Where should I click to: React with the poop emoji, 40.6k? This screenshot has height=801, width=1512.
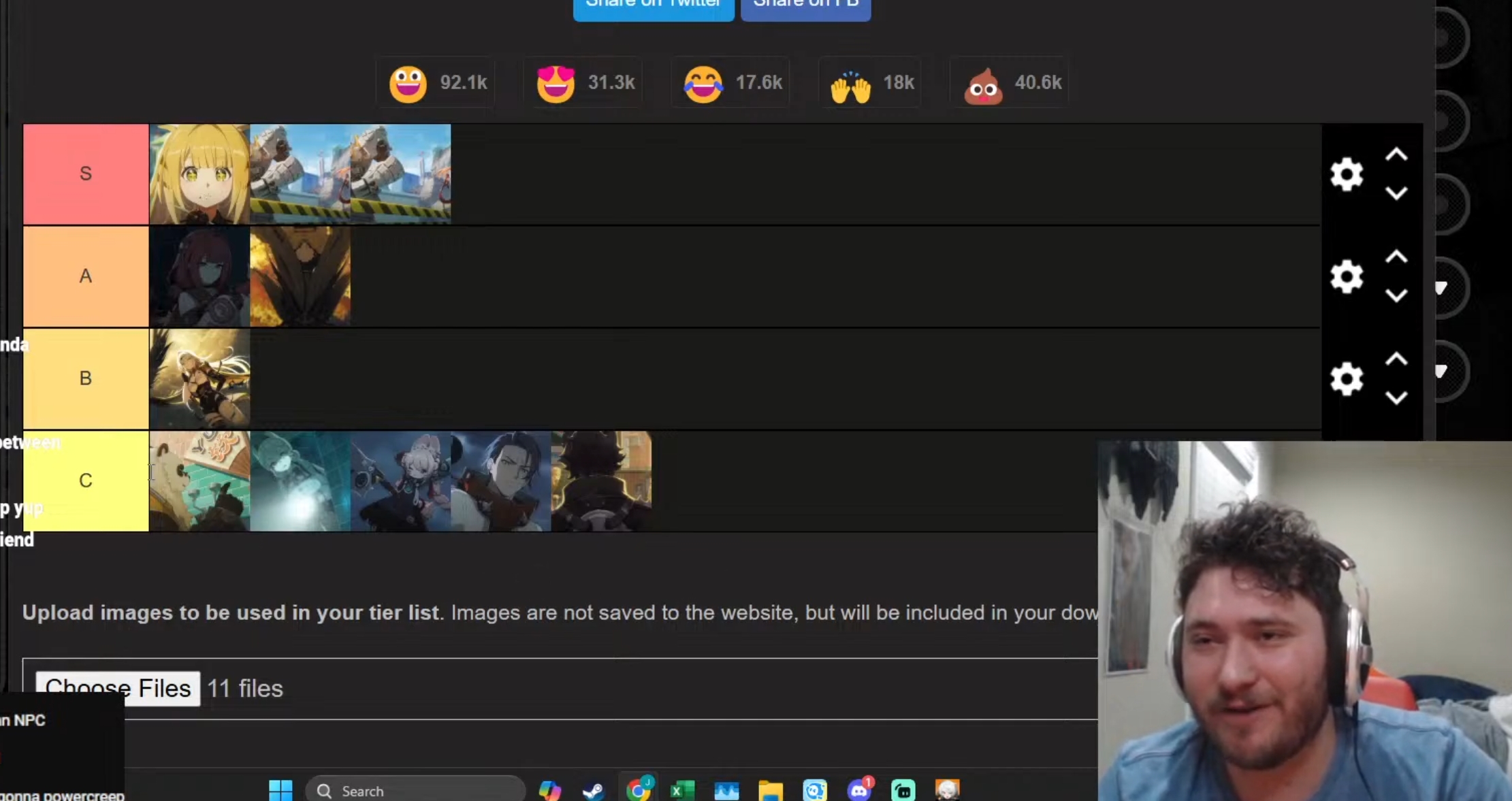pyautogui.click(x=1010, y=83)
